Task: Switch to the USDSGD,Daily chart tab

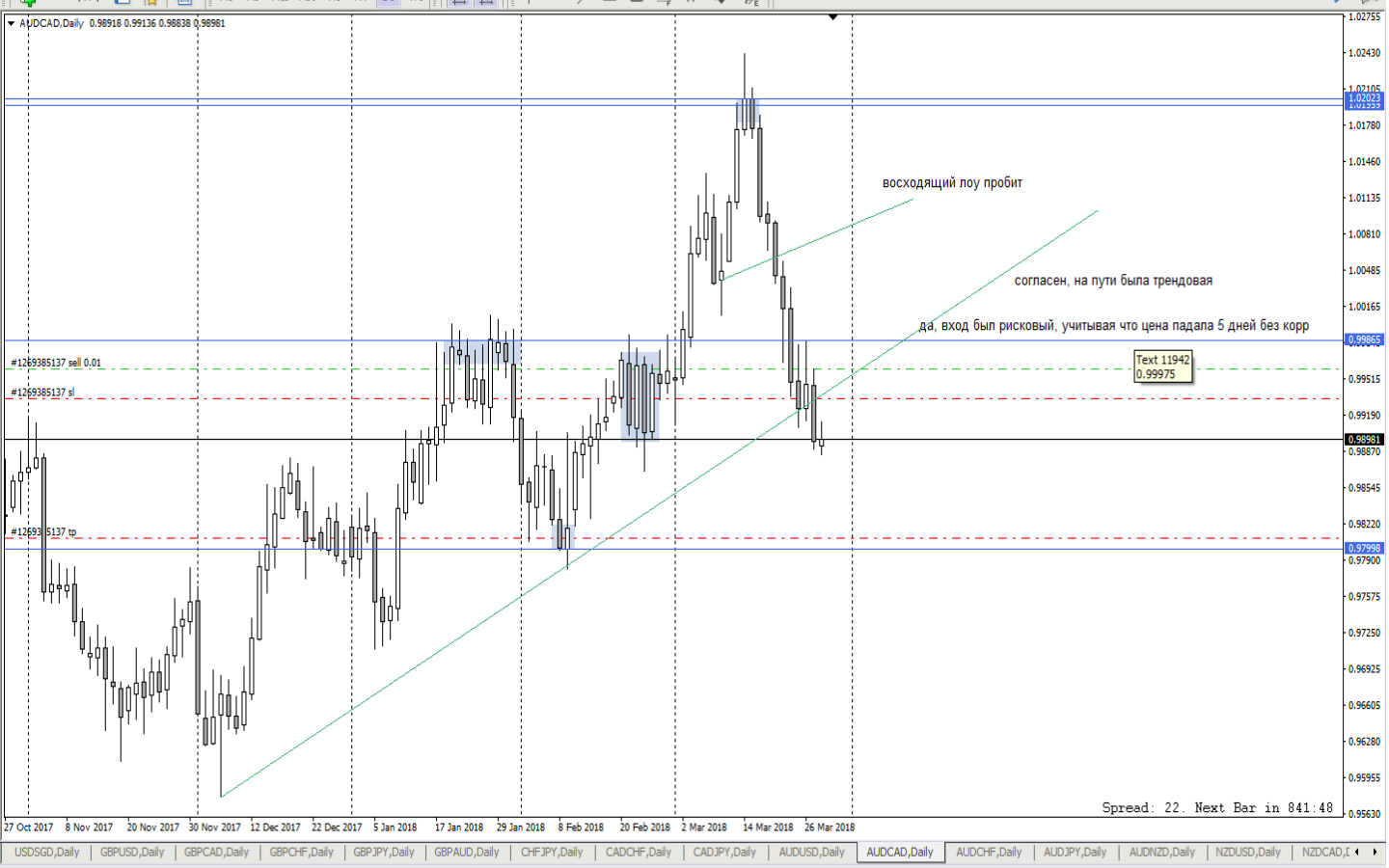Action: pos(47,853)
